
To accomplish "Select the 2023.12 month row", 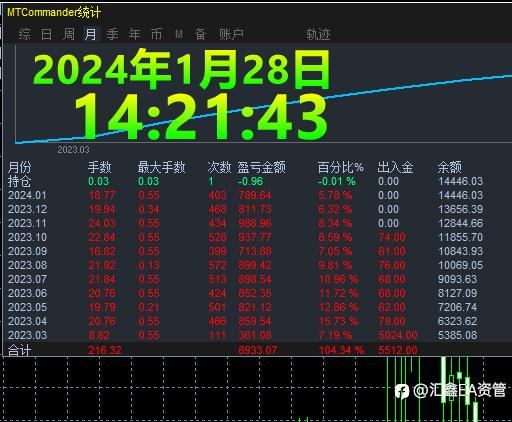I will 256,209.
